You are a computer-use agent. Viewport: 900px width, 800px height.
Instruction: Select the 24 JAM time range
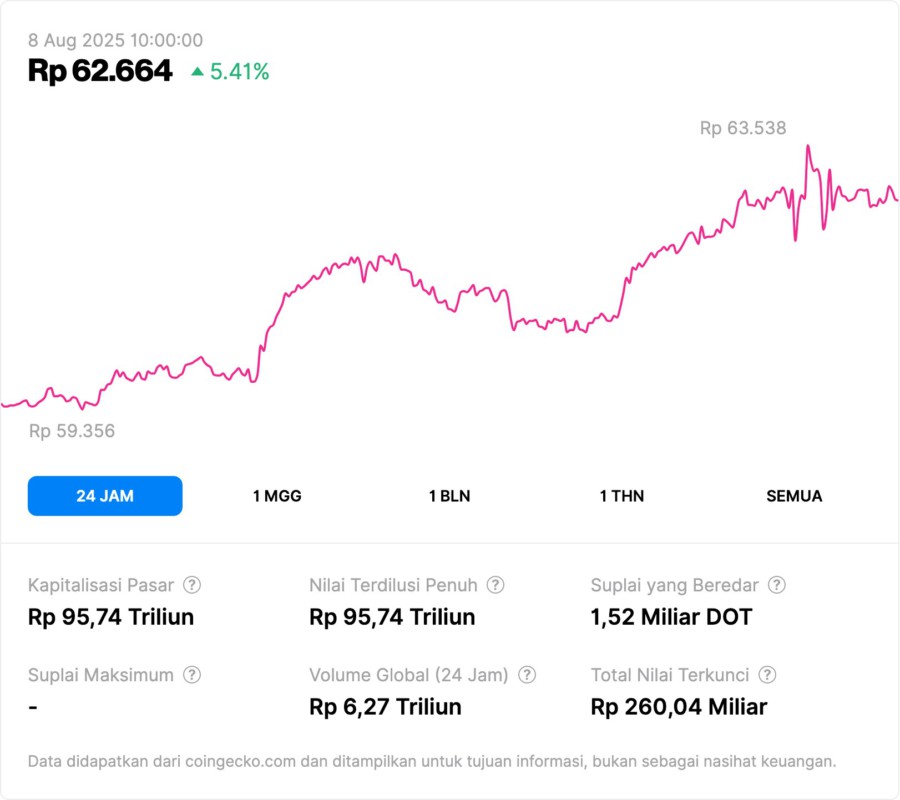[x=105, y=496]
